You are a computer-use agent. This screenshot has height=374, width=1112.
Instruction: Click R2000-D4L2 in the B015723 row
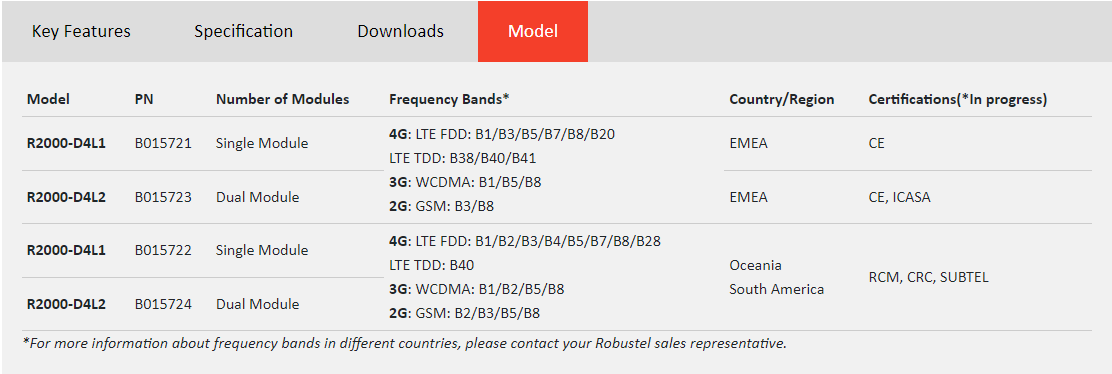click(x=66, y=197)
